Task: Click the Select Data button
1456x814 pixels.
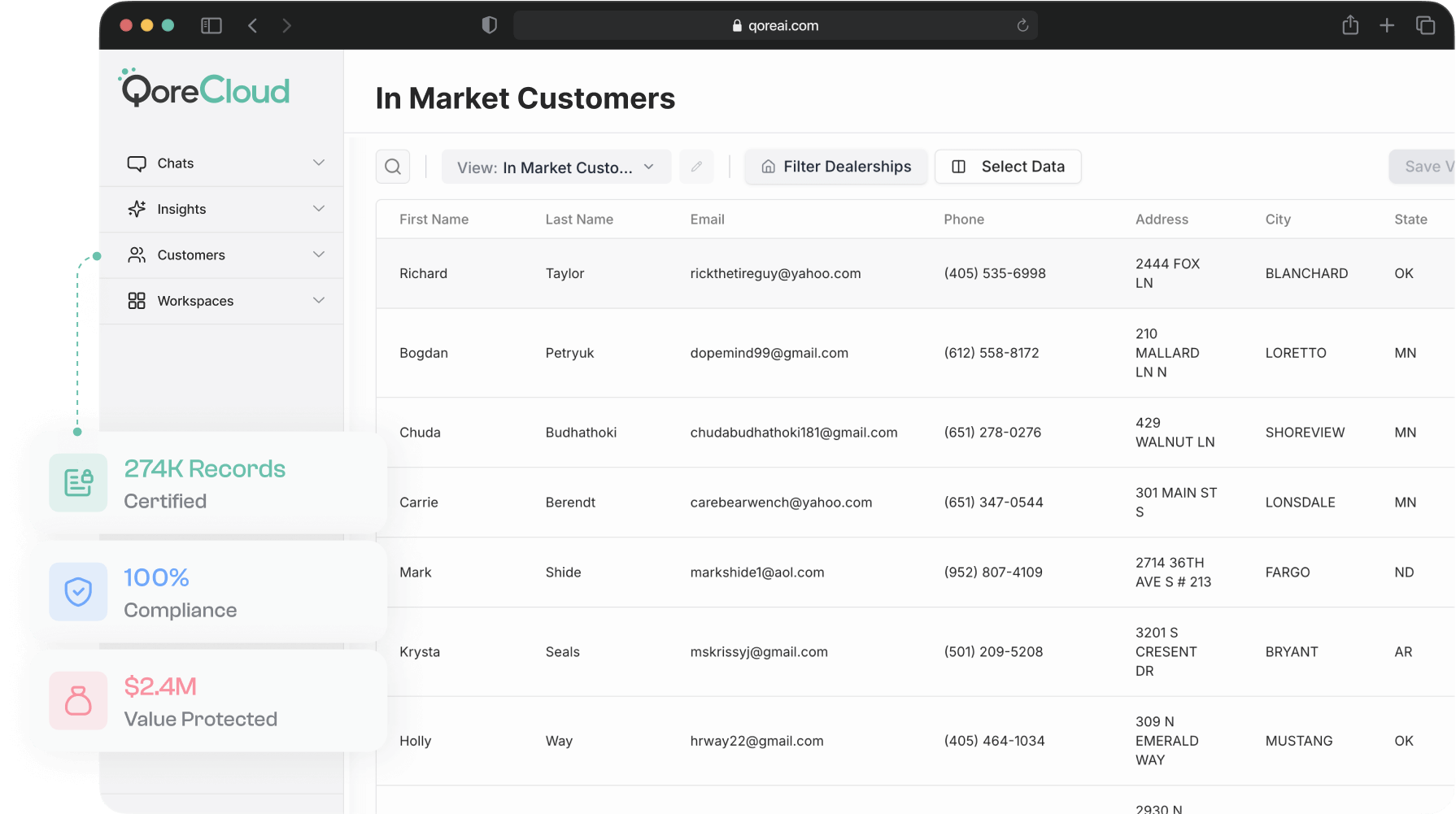Action: coord(1008,167)
